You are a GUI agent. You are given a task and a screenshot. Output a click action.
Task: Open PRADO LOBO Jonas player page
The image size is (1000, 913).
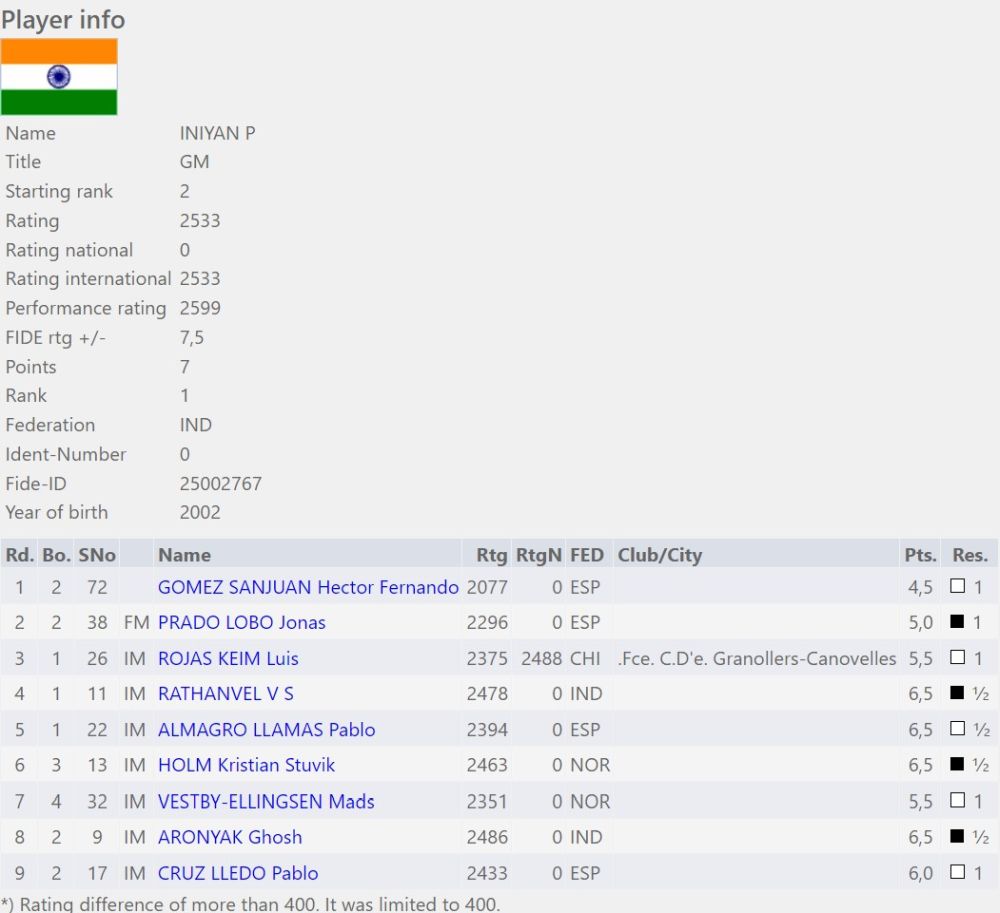pos(241,623)
